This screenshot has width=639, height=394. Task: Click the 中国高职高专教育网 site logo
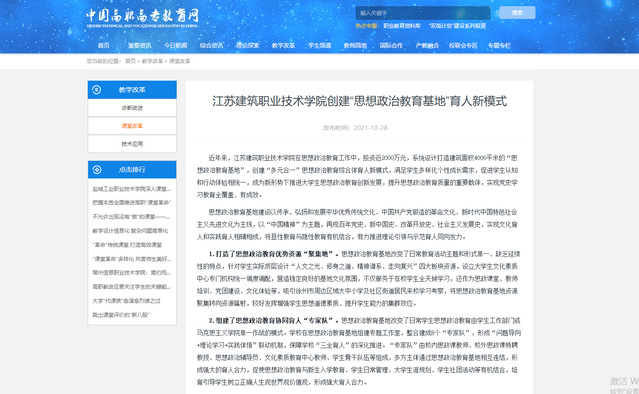[142, 18]
